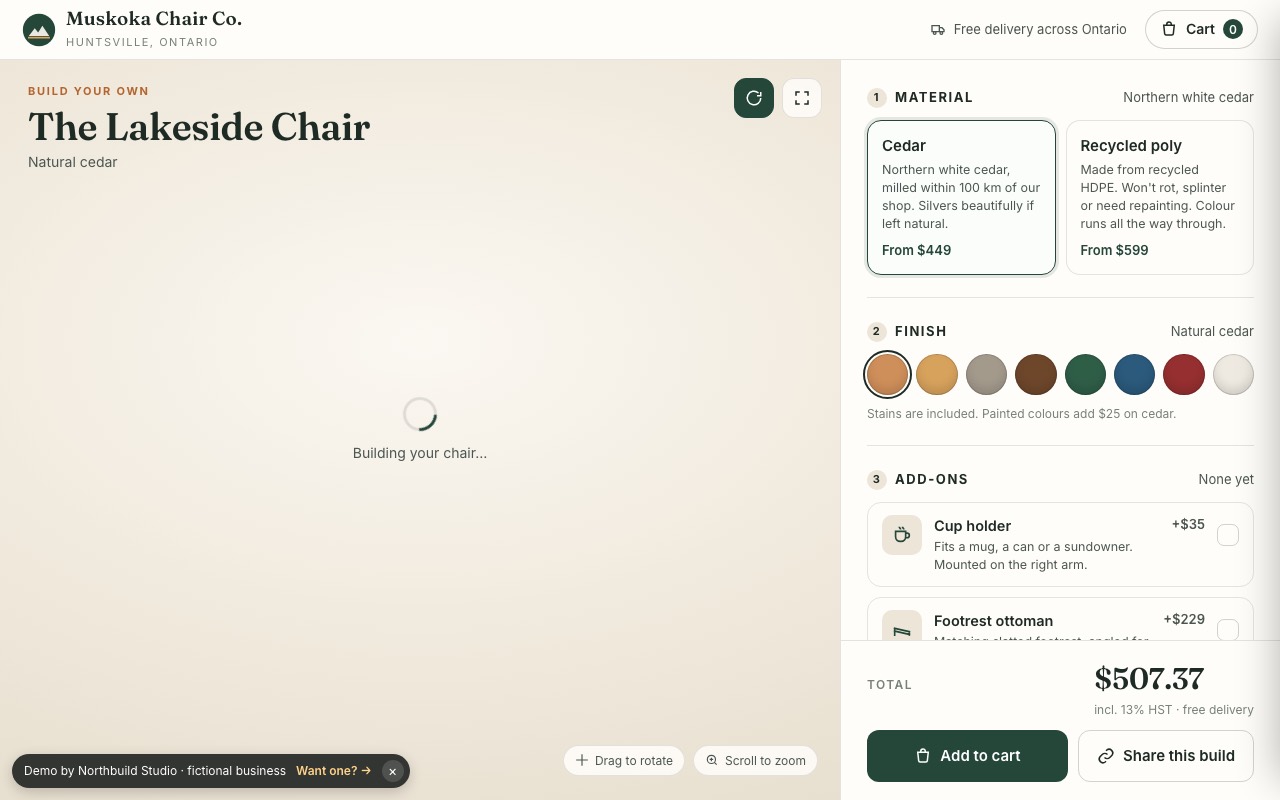
Task: Click the Muskoka Chair Co. brand name
Action: tap(154, 19)
